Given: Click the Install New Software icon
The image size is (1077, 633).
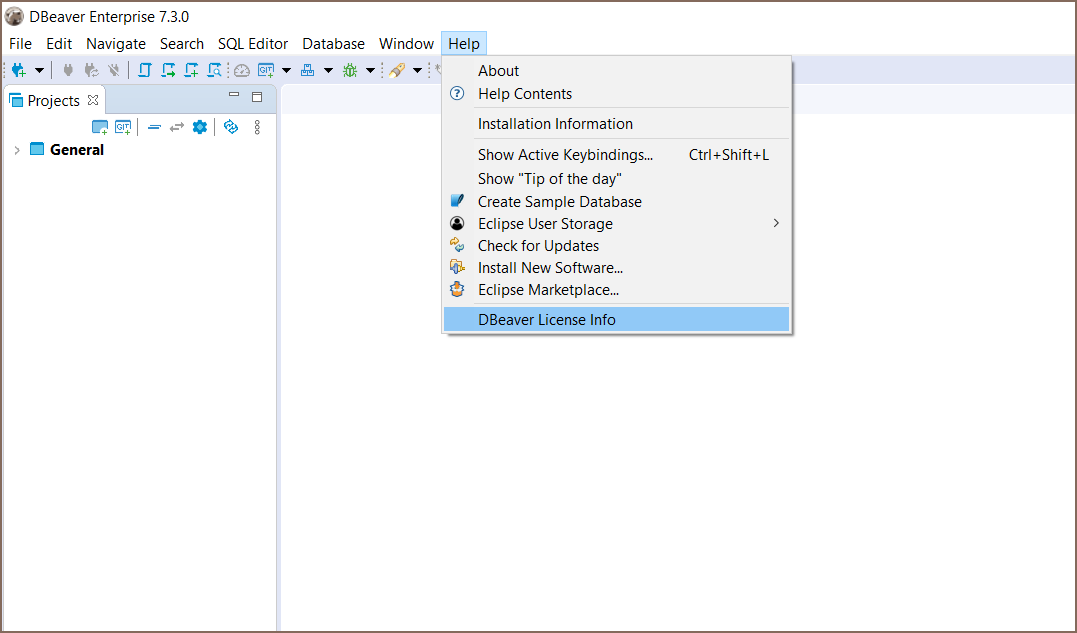Looking at the screenshot, I should coord(457,266).
